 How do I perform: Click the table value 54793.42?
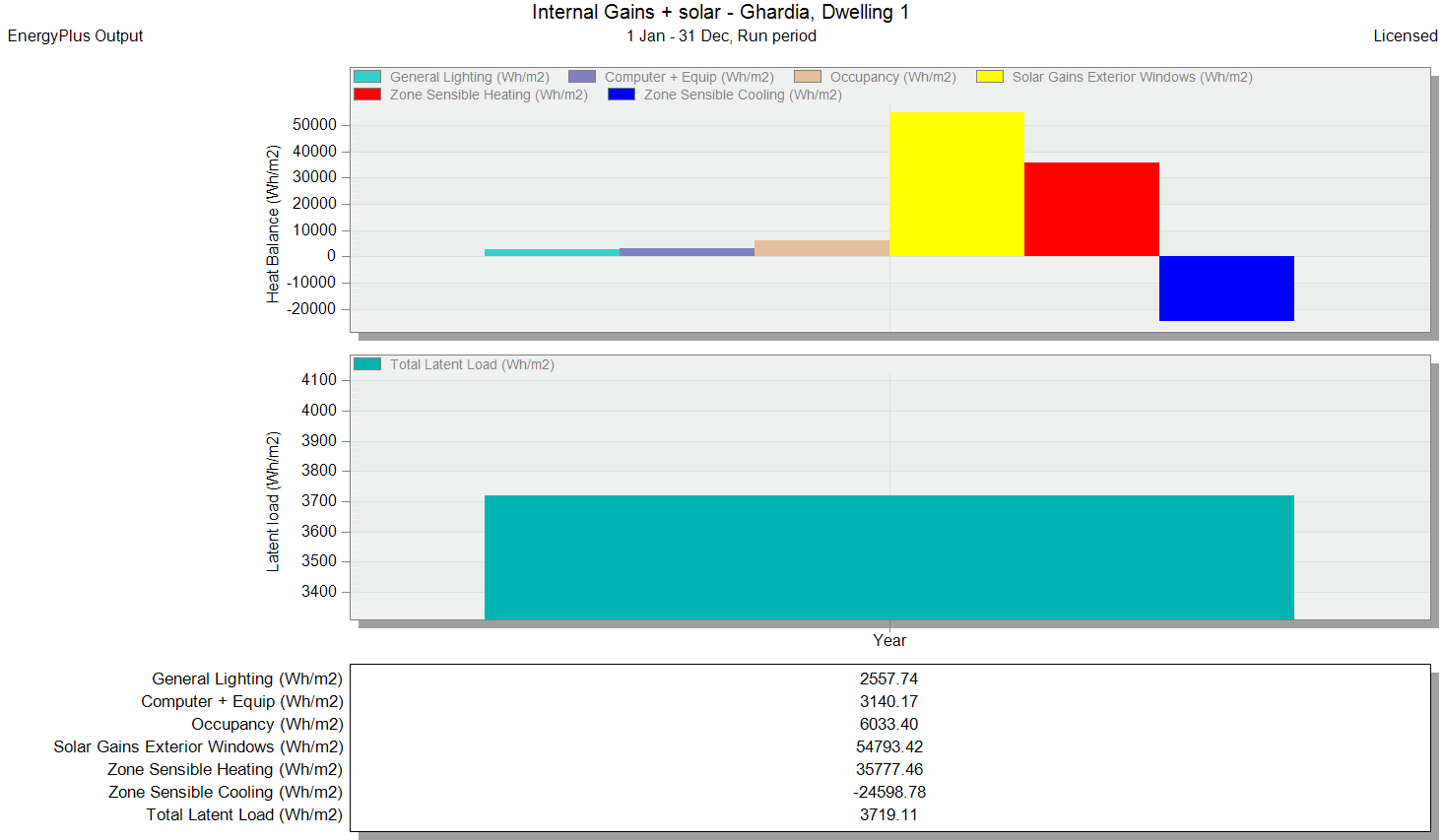pyautogui.click(x=889, y=746)
